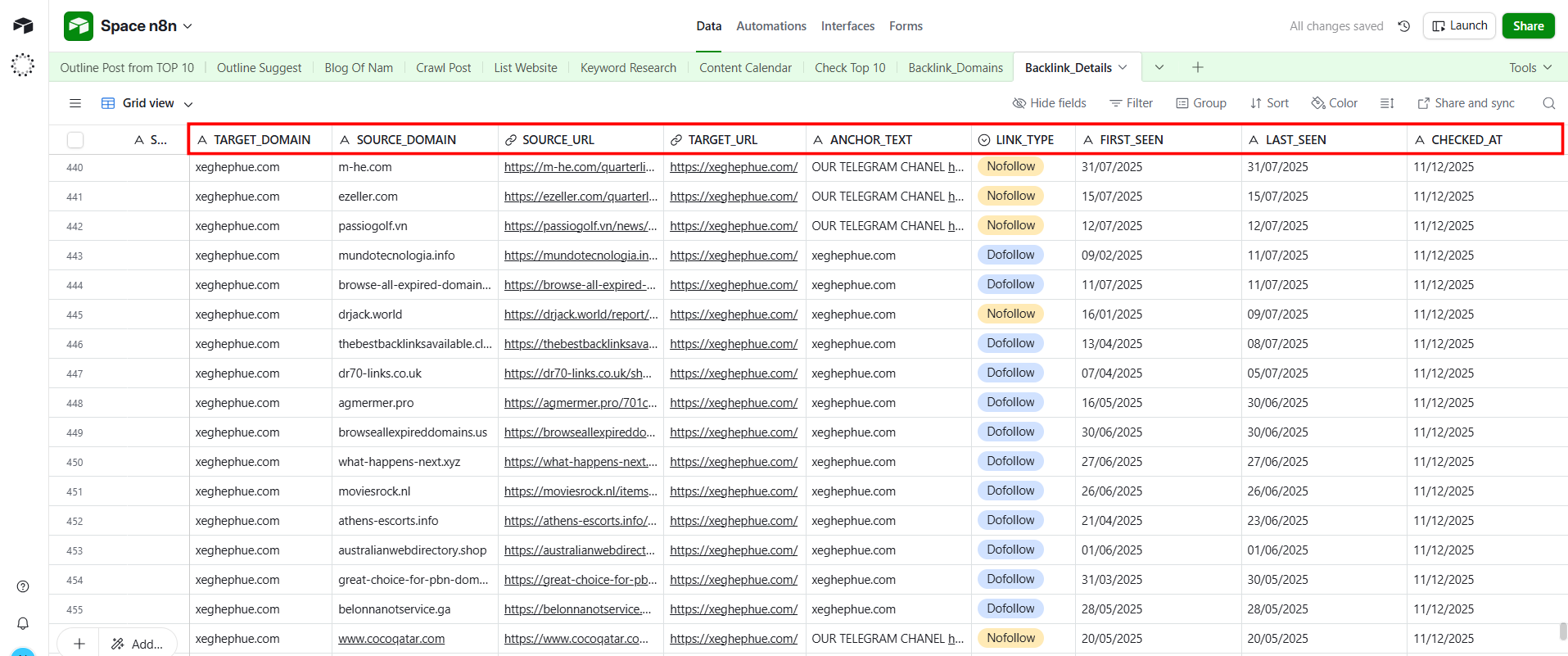Click the SOURCE_URL column header
Screen dimensions: 1568x656
[x=581, y=140]
